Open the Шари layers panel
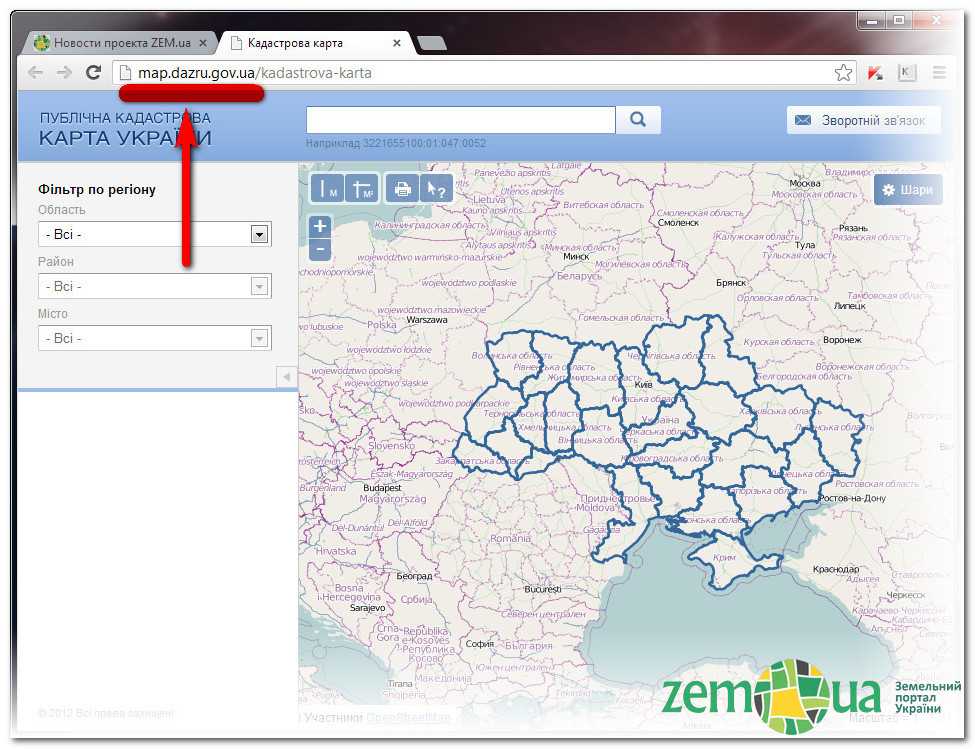This screenshot has width=975, height=749. [x=907, y=190]
